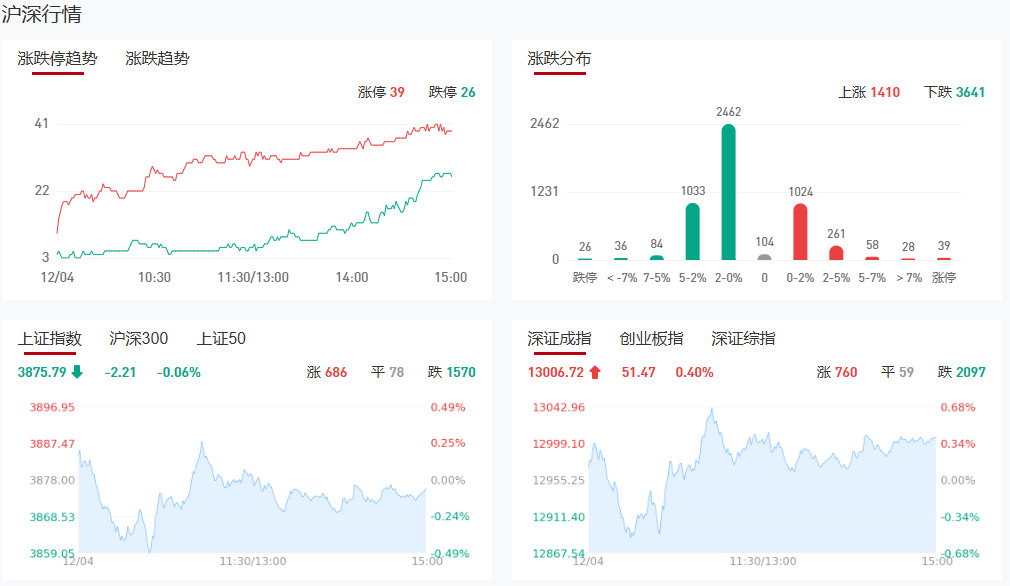The width and height of the screenshot is (1010, 586).
Task: Click the red 0-2% bar showing 1024
Action: 800,232
